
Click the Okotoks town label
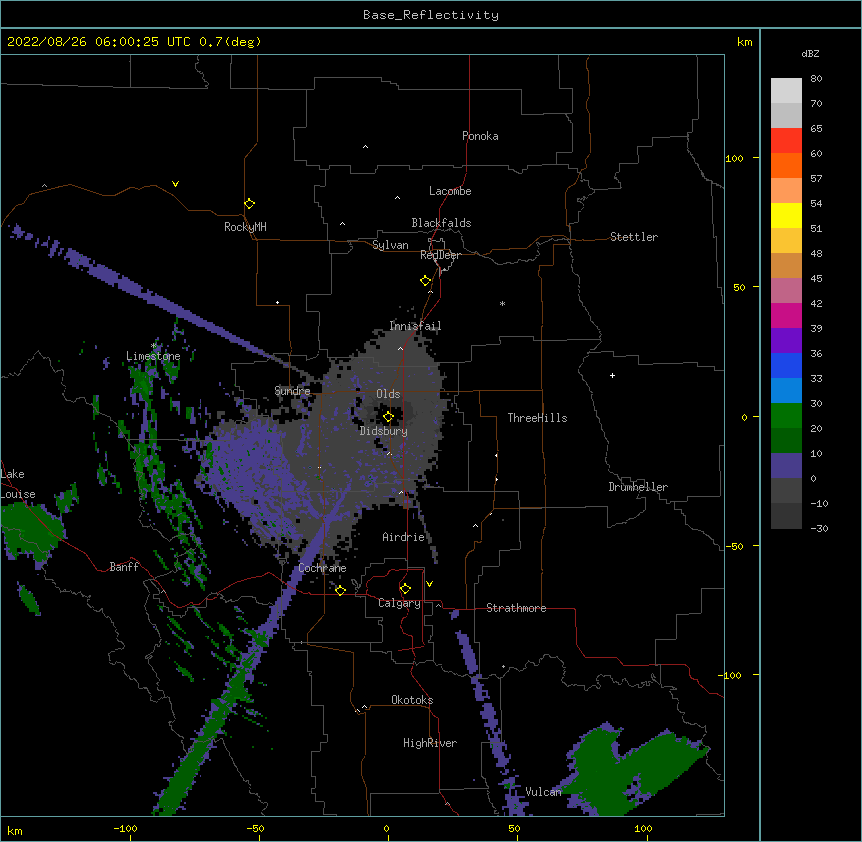pyautogui.click(x=412, y=700)
